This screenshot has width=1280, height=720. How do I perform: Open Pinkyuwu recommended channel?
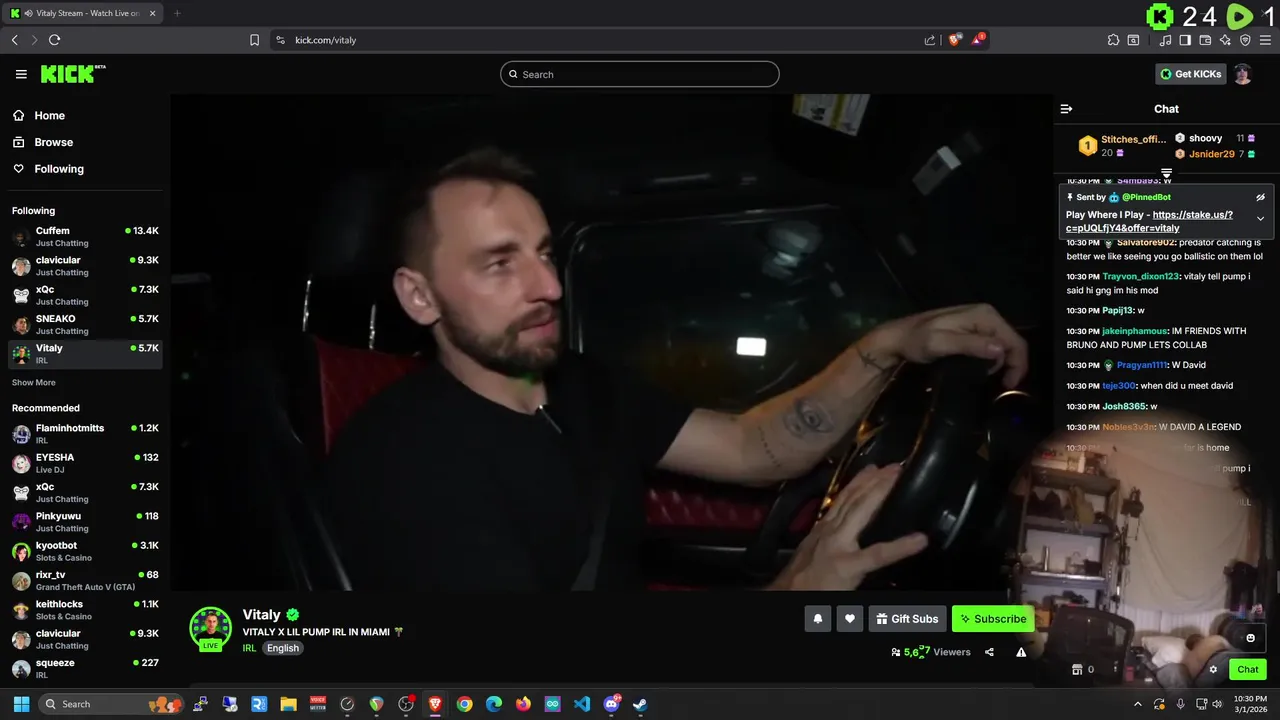pos(85,522)
